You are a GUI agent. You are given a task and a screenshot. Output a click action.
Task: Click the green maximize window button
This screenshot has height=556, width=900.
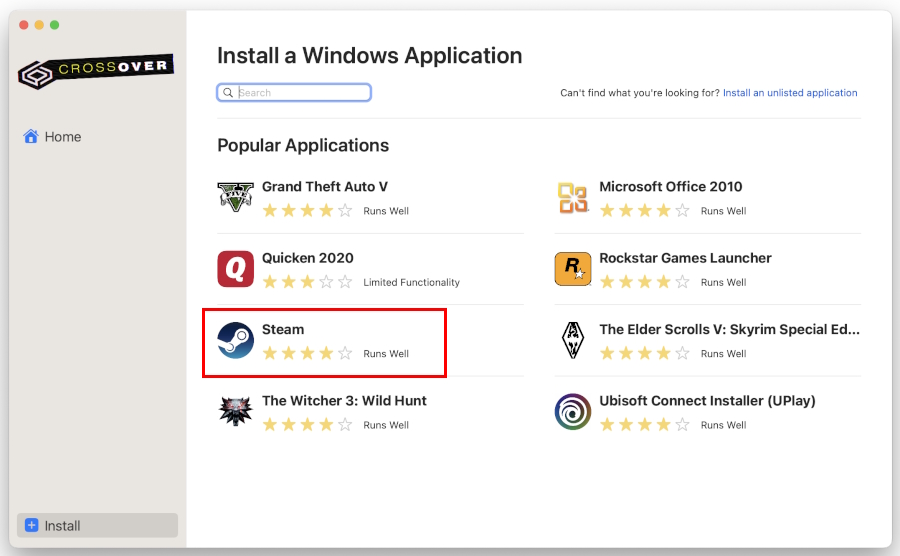(x=55, y=25)
